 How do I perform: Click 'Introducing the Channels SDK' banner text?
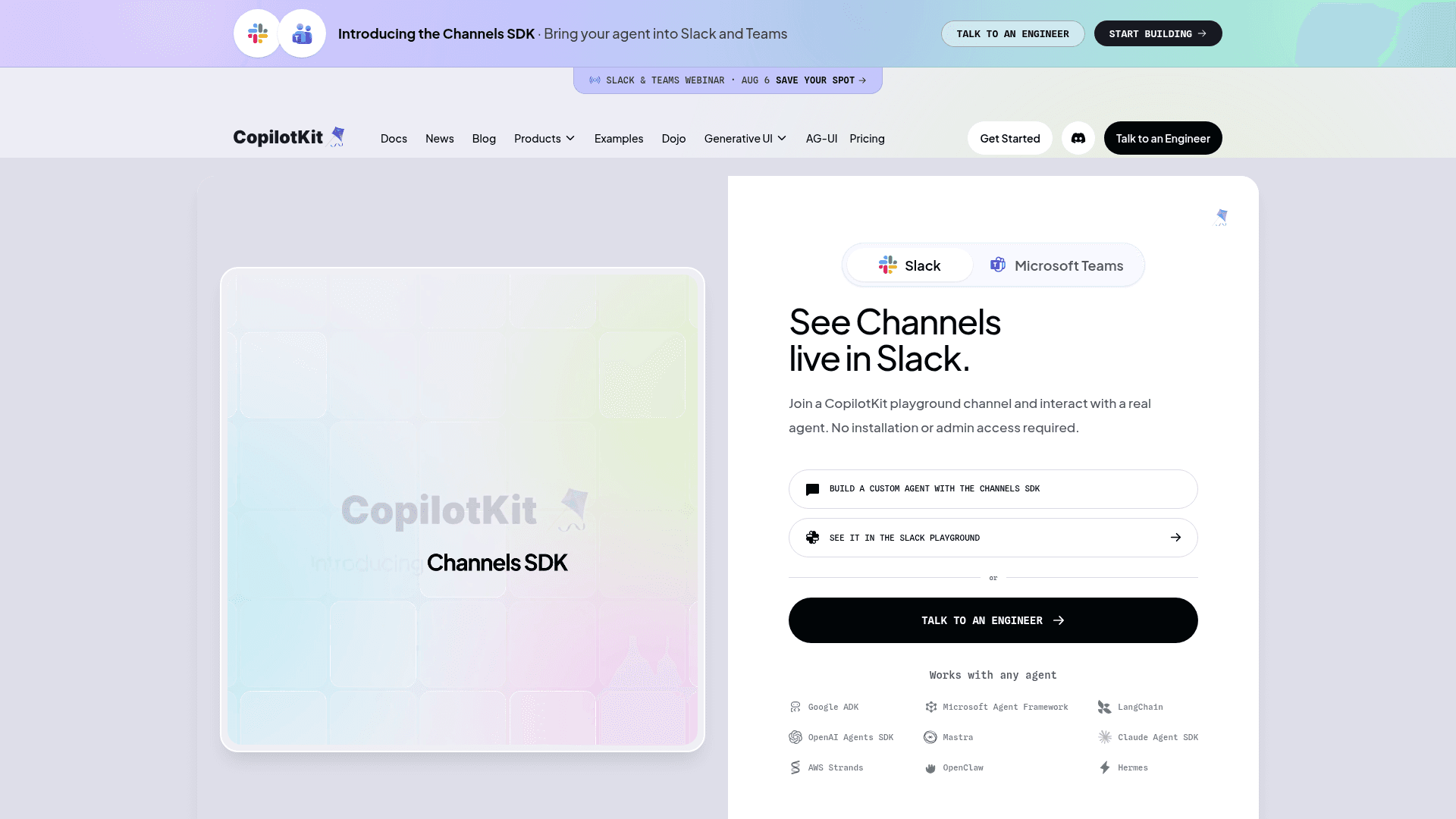(436, 33)
